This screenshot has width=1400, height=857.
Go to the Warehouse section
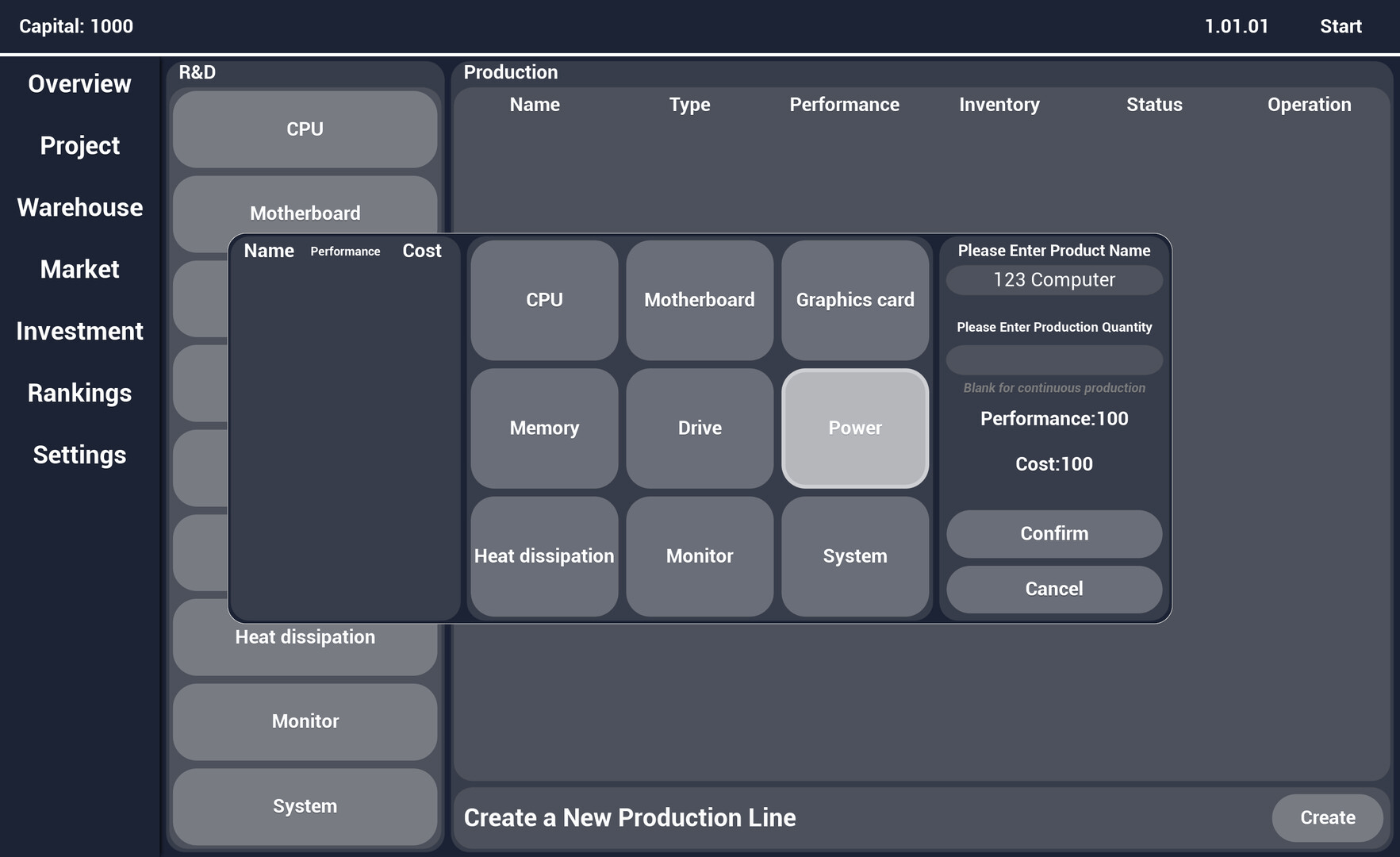(x=79, y=208)
